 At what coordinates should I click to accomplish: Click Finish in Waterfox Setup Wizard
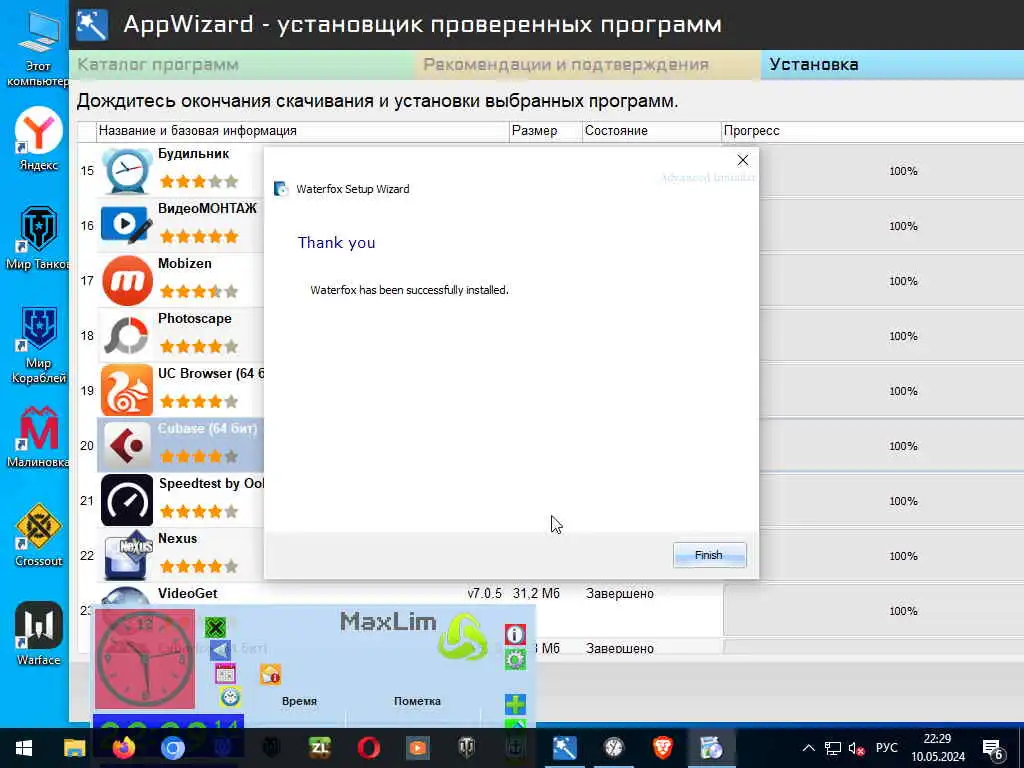[x=709, y=555]
